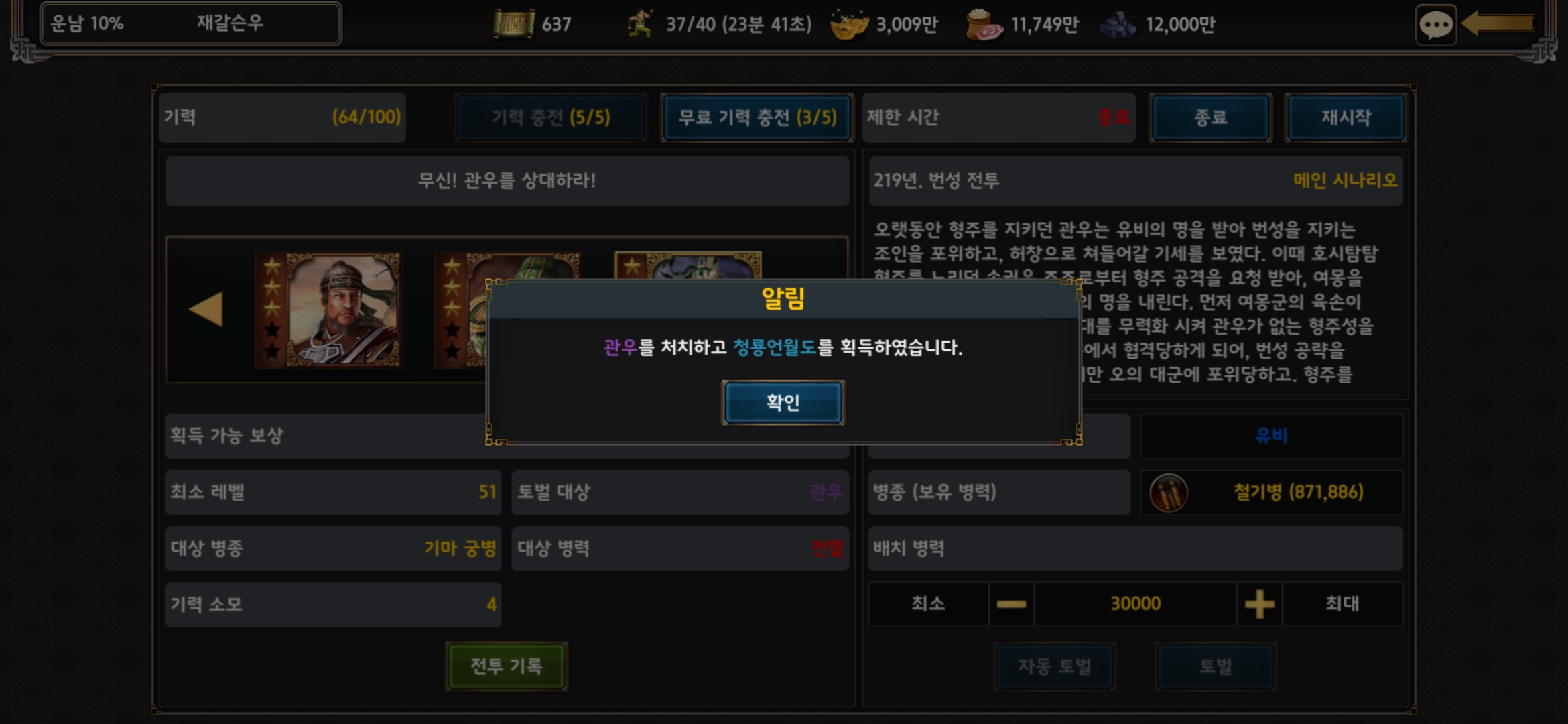Open the chat speech bubble icon
Screen dimensions: 1568x724
pos(1435,25)
